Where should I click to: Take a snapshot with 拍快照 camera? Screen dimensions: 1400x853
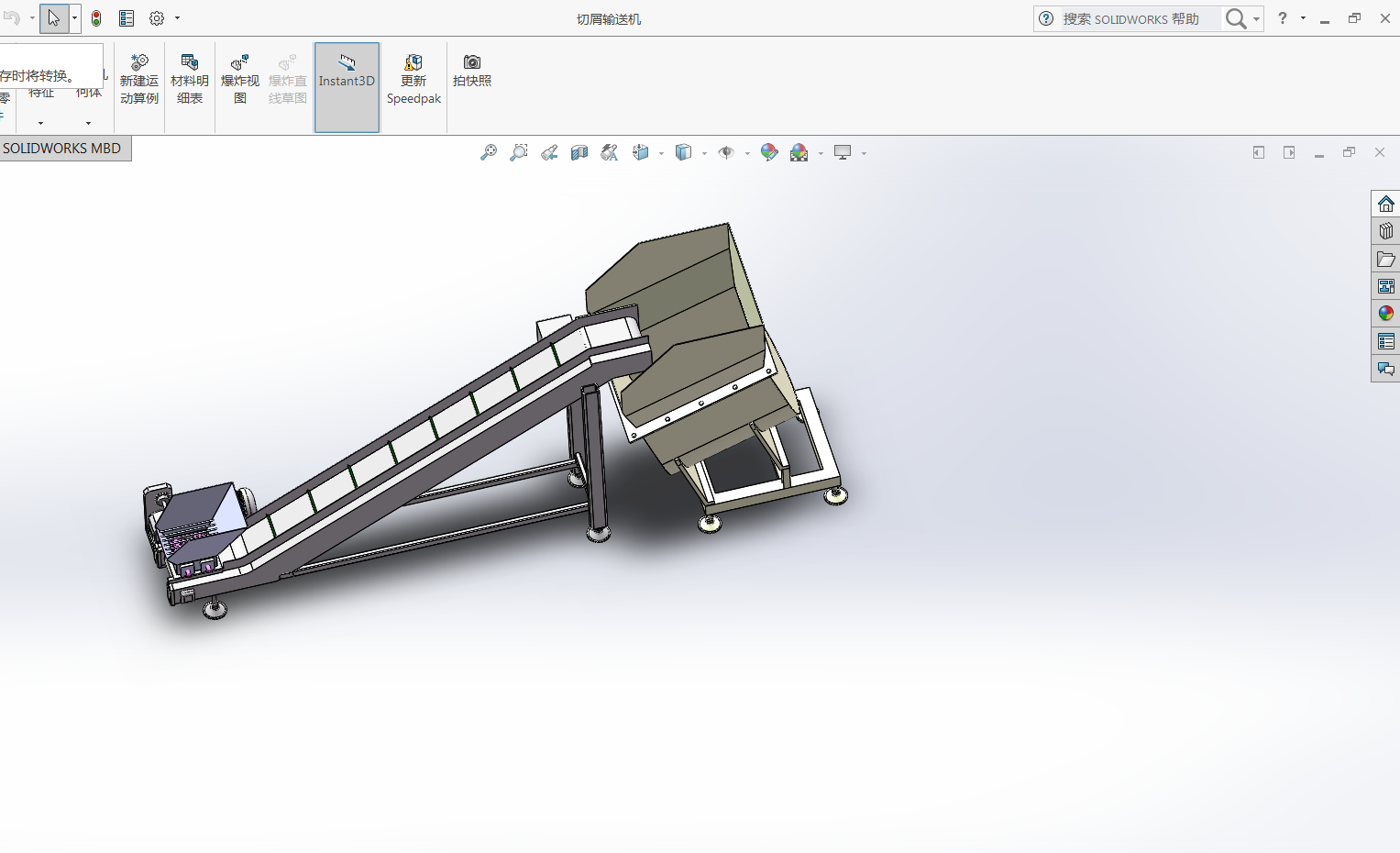[x=472, y=71]
